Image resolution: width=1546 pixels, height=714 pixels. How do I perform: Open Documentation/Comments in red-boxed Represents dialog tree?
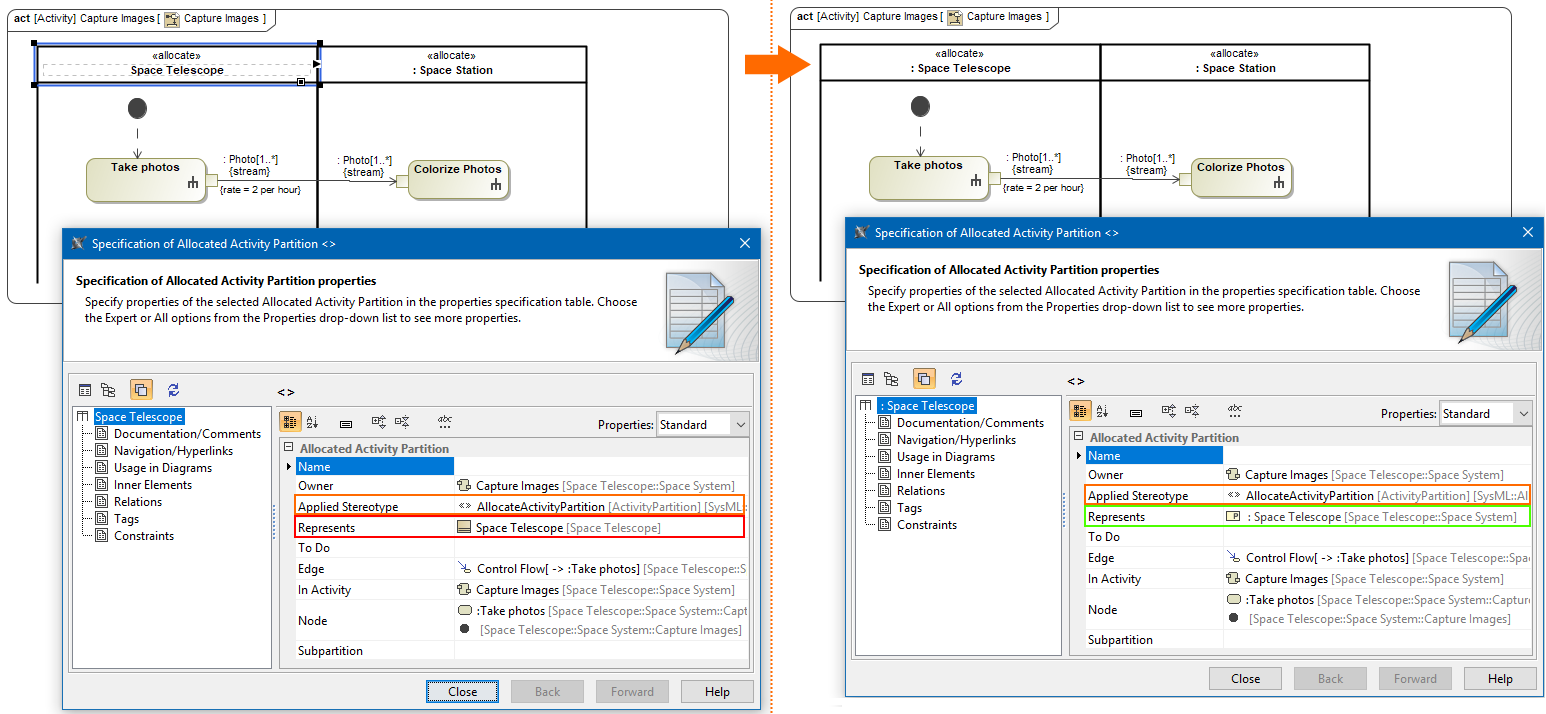pyautogui.click(x=187, y=434)
